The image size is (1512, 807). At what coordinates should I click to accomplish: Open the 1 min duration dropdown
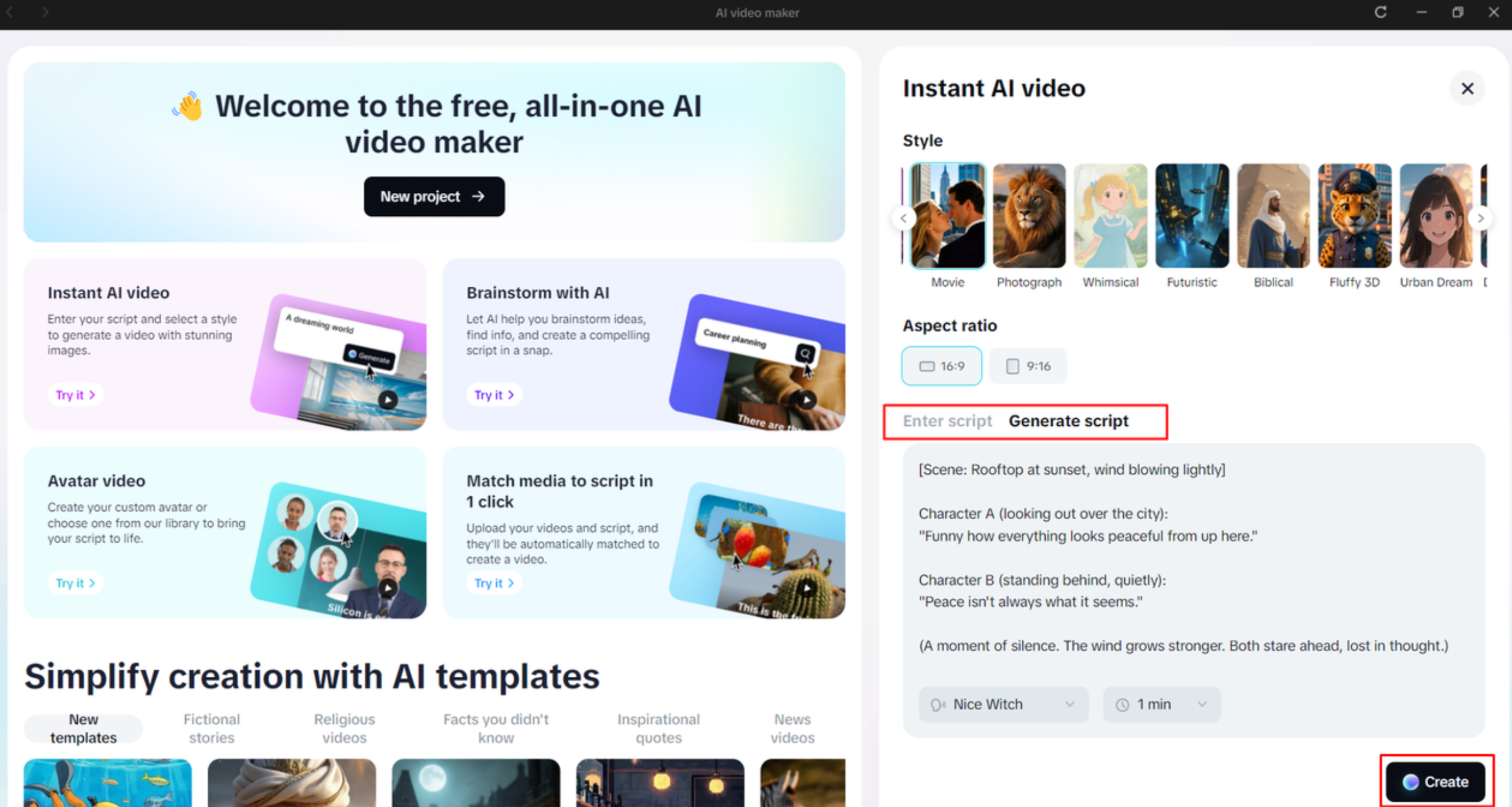click(x=1161, y=704)
